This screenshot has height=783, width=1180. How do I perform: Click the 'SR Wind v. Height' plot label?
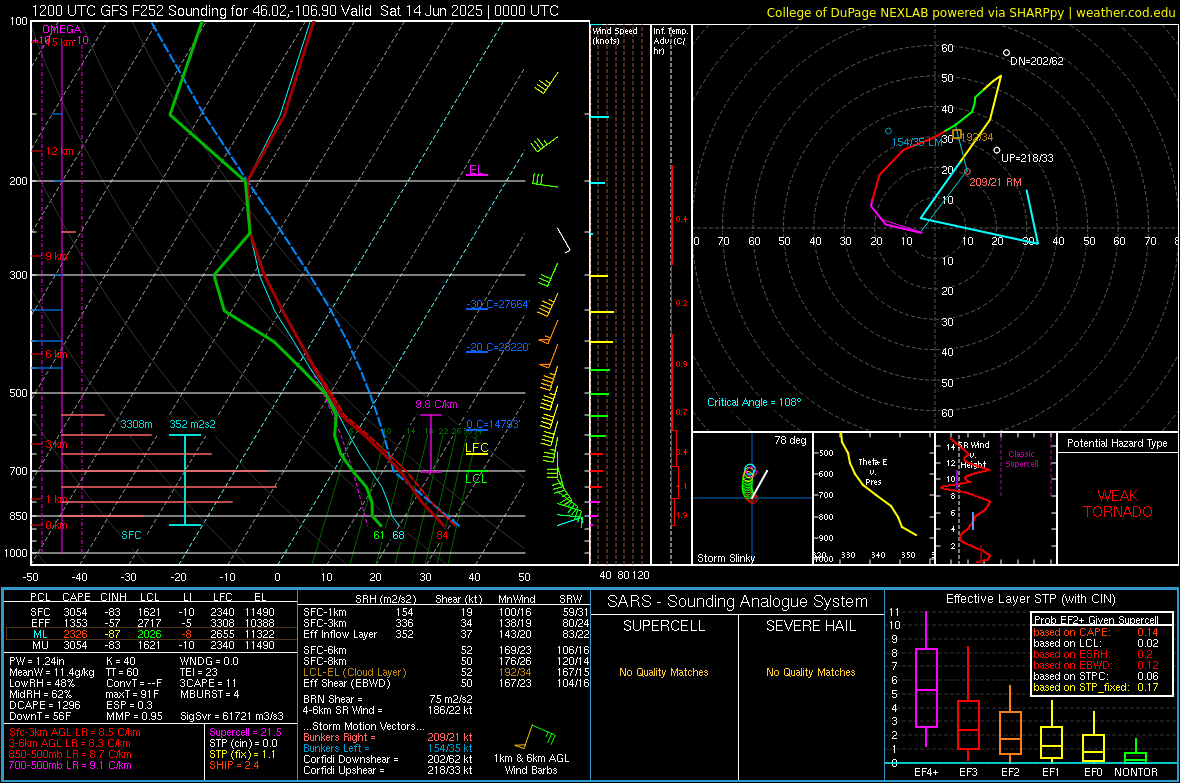point(973,455)
